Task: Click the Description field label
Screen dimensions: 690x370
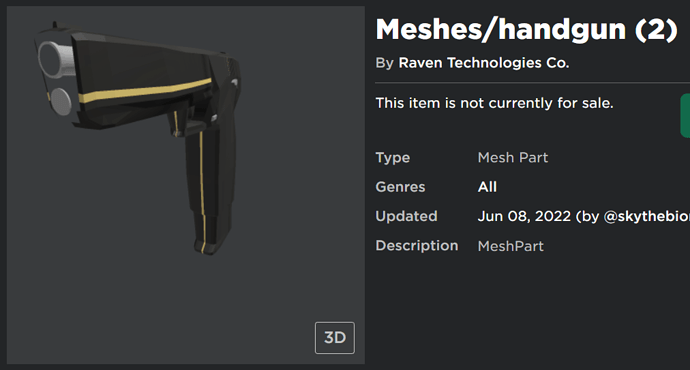Action: point(417,245)
